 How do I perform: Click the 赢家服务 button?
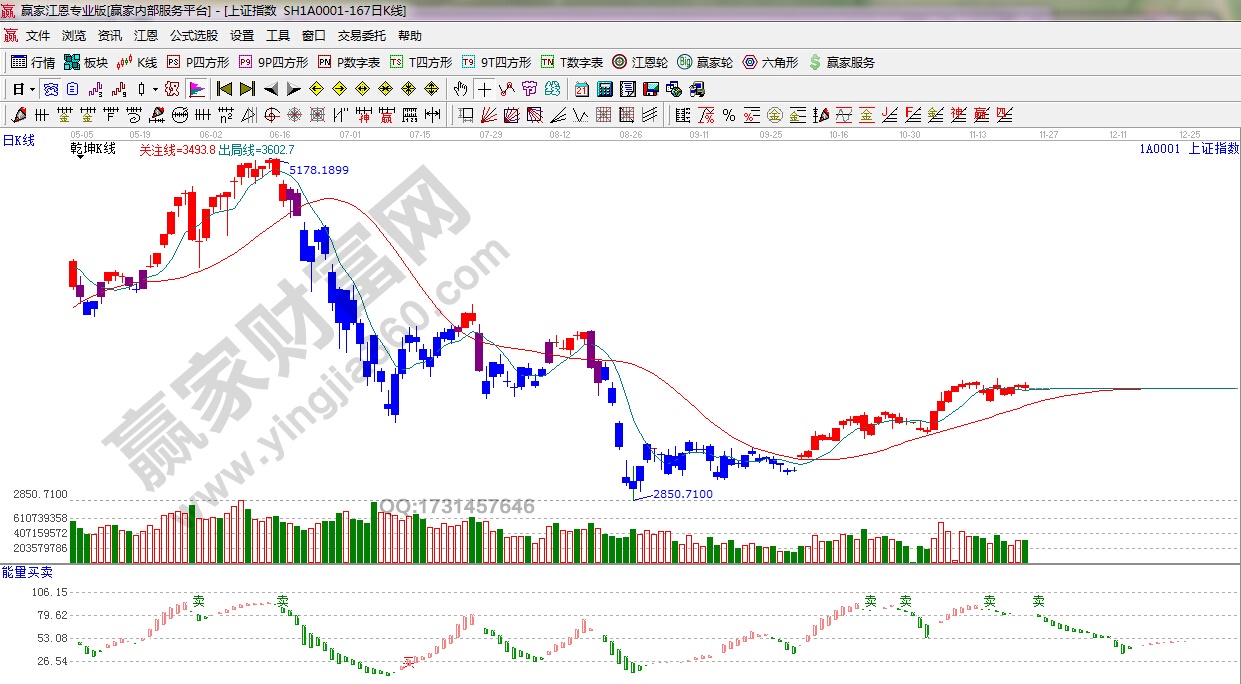841,62
